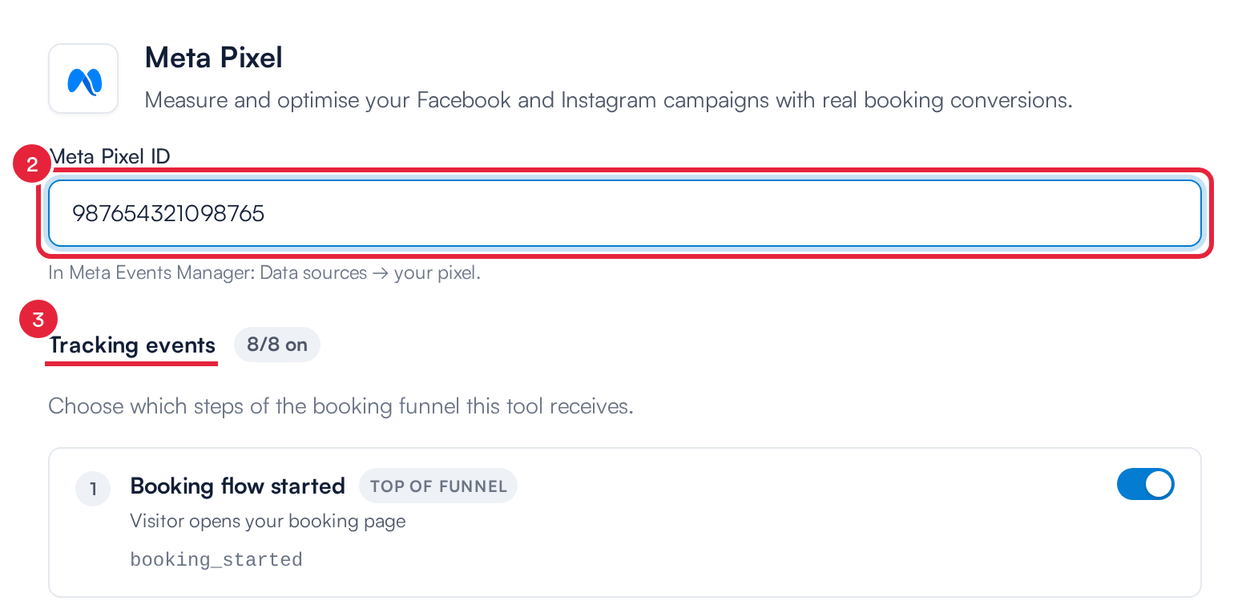The image size is (1250, 609).
Task: Click 'Visitor opens your booking page' text
Action: click(x=268, y=521)
